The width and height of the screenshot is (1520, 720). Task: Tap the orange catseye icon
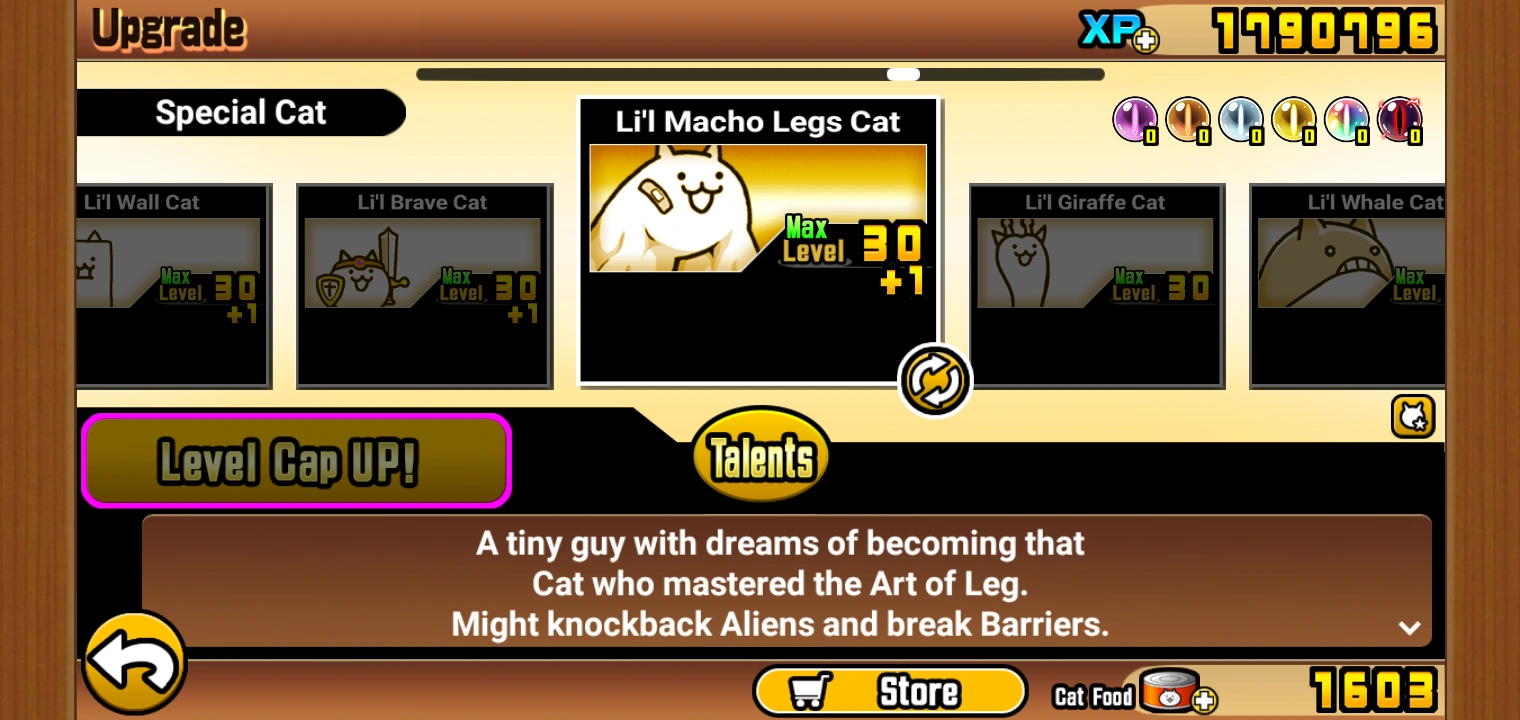[1188, 121]
